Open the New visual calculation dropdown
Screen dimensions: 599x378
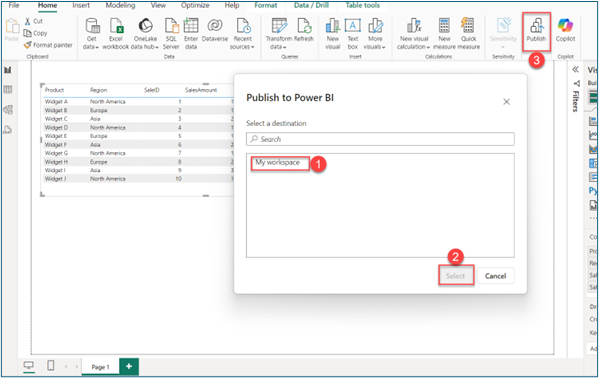coord(414,34)
